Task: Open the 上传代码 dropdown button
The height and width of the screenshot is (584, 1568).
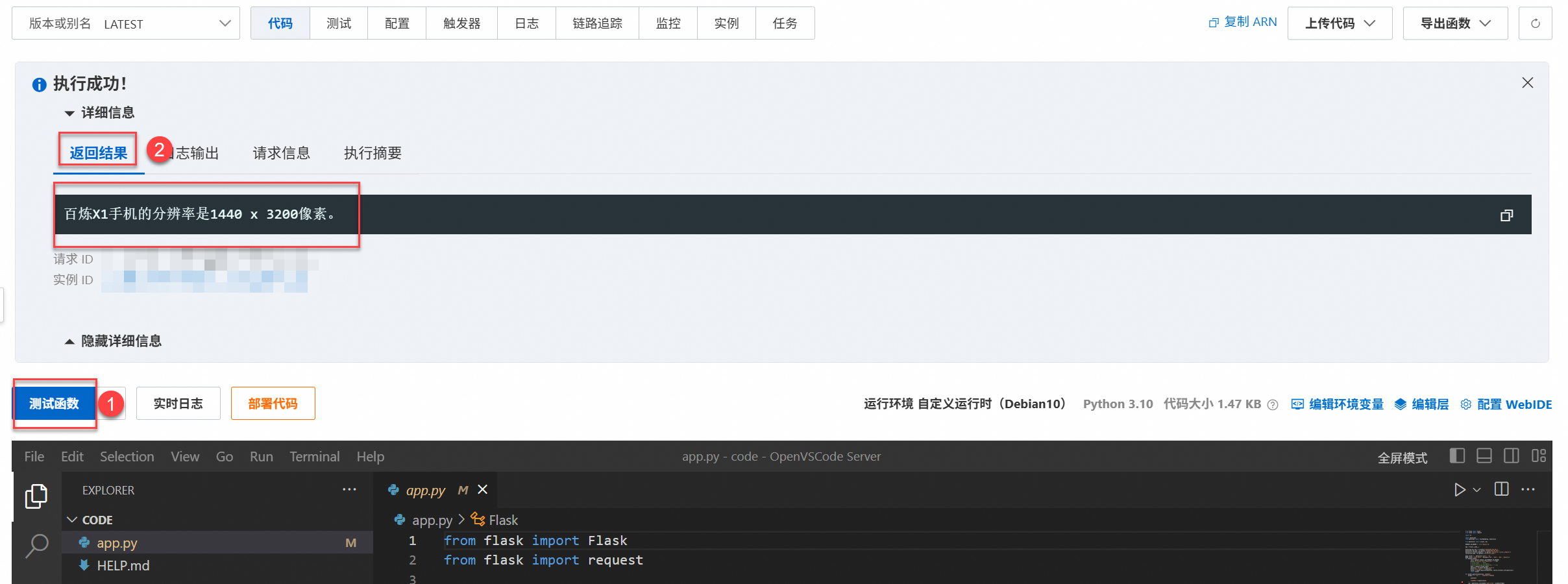Action: (x=1340, y=23)
